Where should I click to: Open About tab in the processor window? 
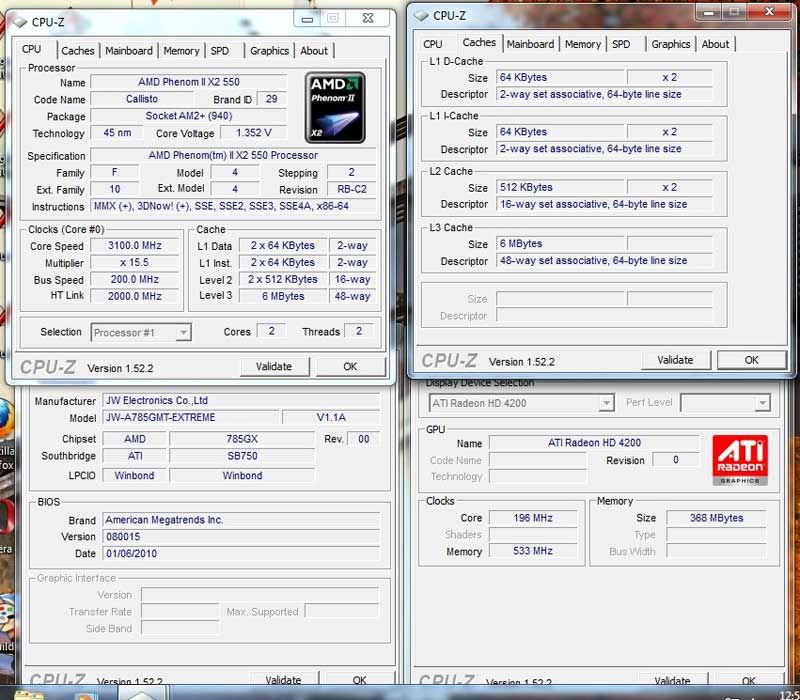tap(314, 51)
